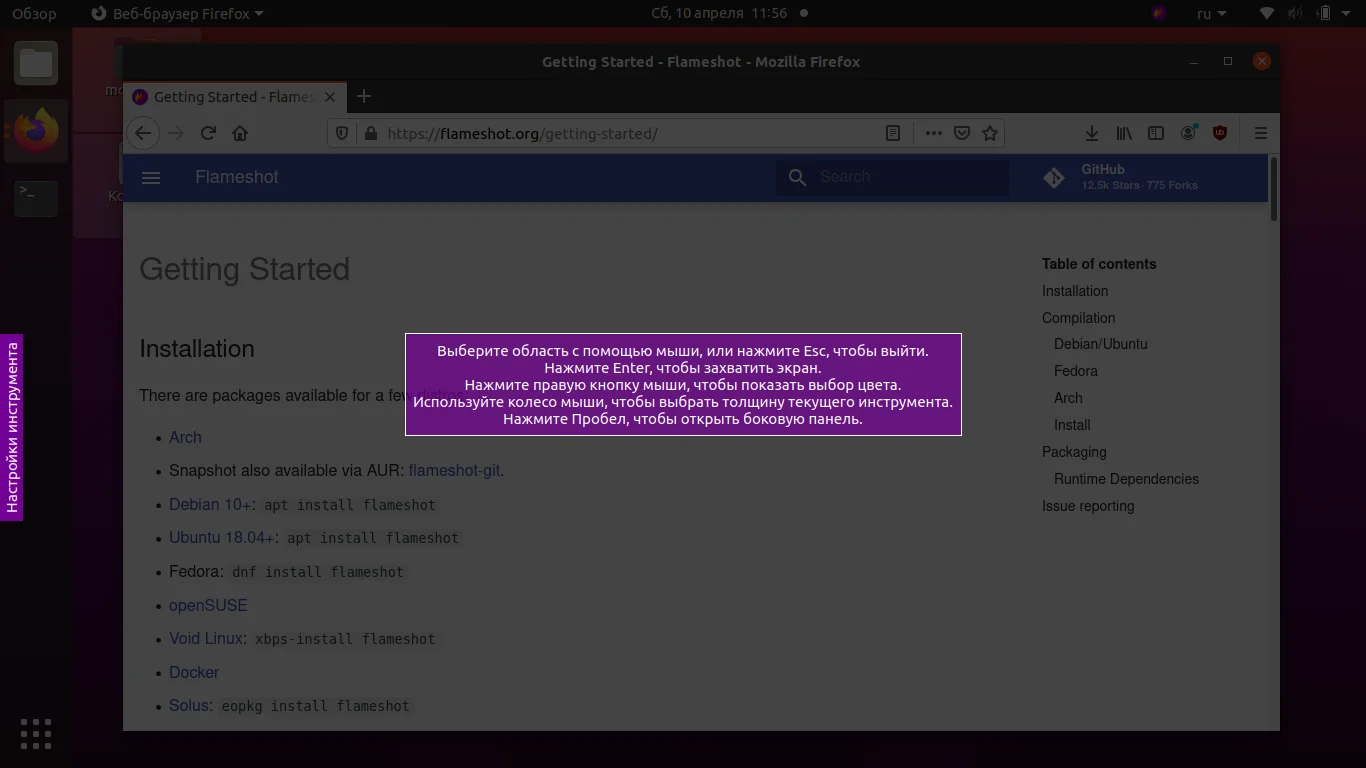Open the page actions three-dot menu

tap(933, 133)
